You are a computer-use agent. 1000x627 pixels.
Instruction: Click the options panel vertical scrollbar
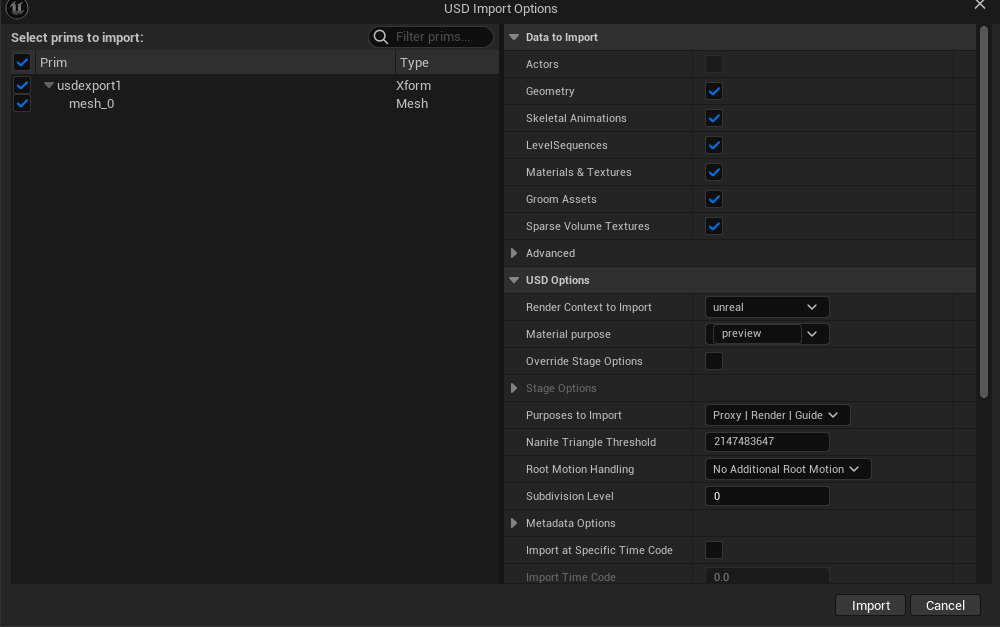point(983,212)
